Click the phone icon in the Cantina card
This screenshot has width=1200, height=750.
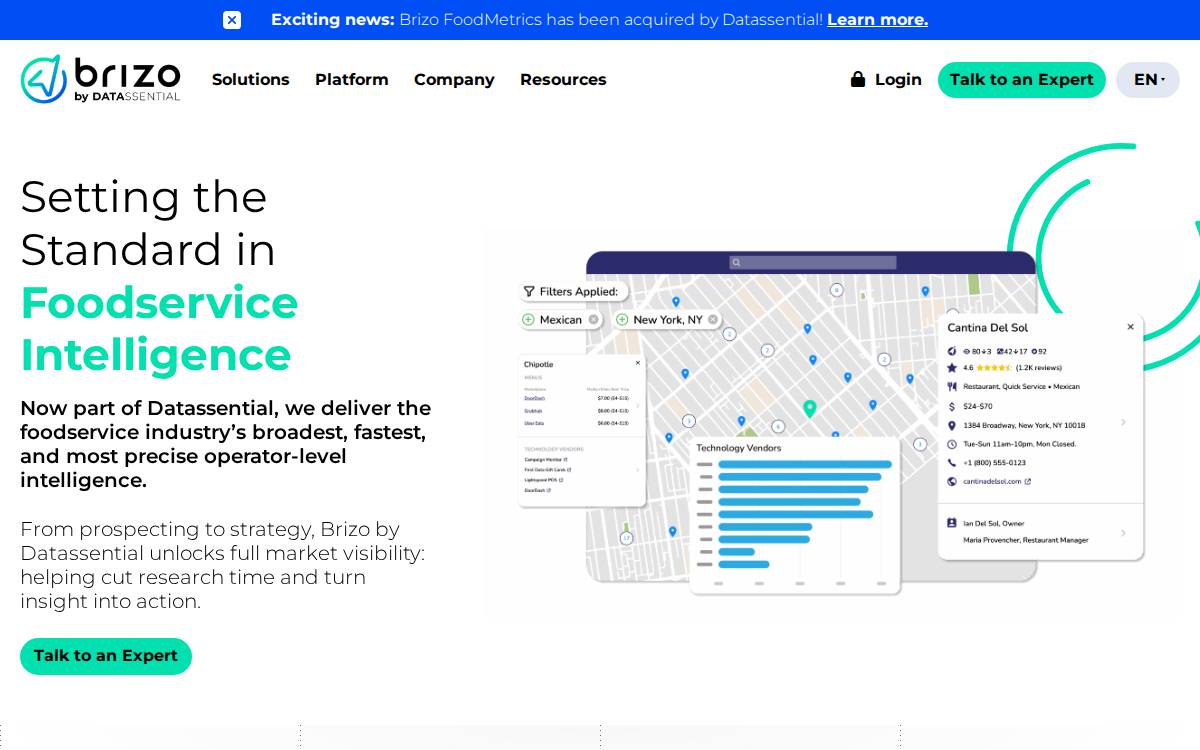click(952, 463)
